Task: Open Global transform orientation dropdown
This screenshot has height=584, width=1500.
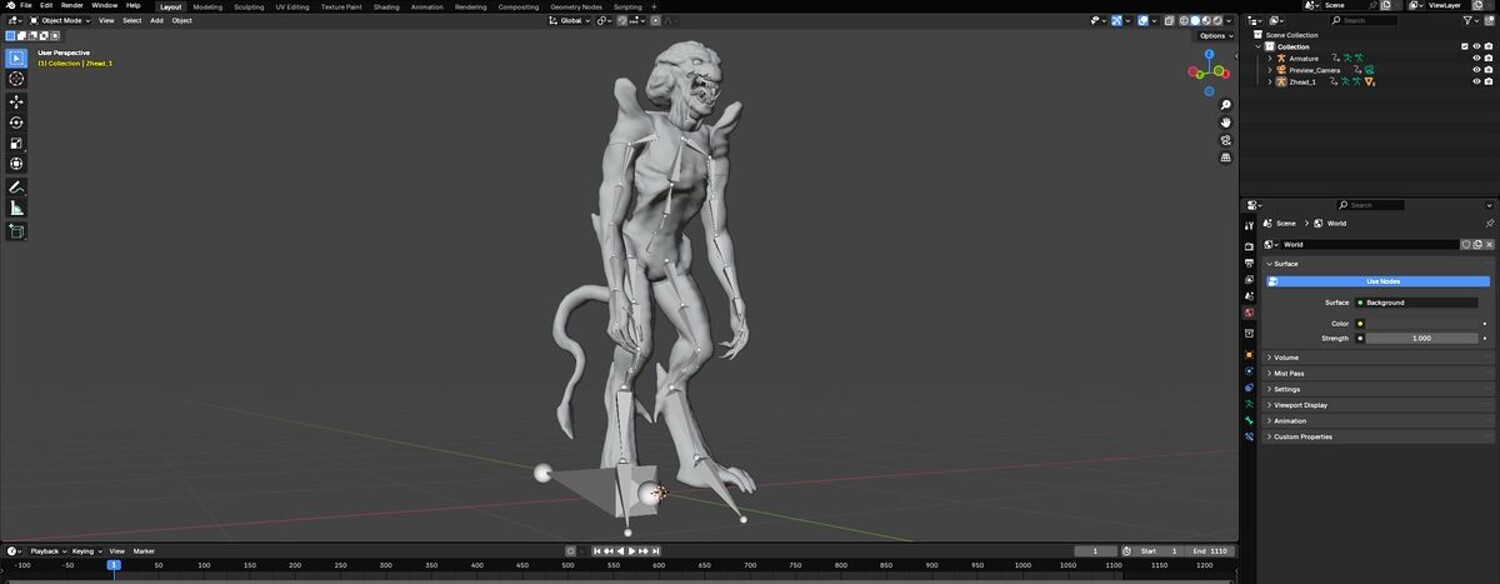Action: tap(570, 20)
